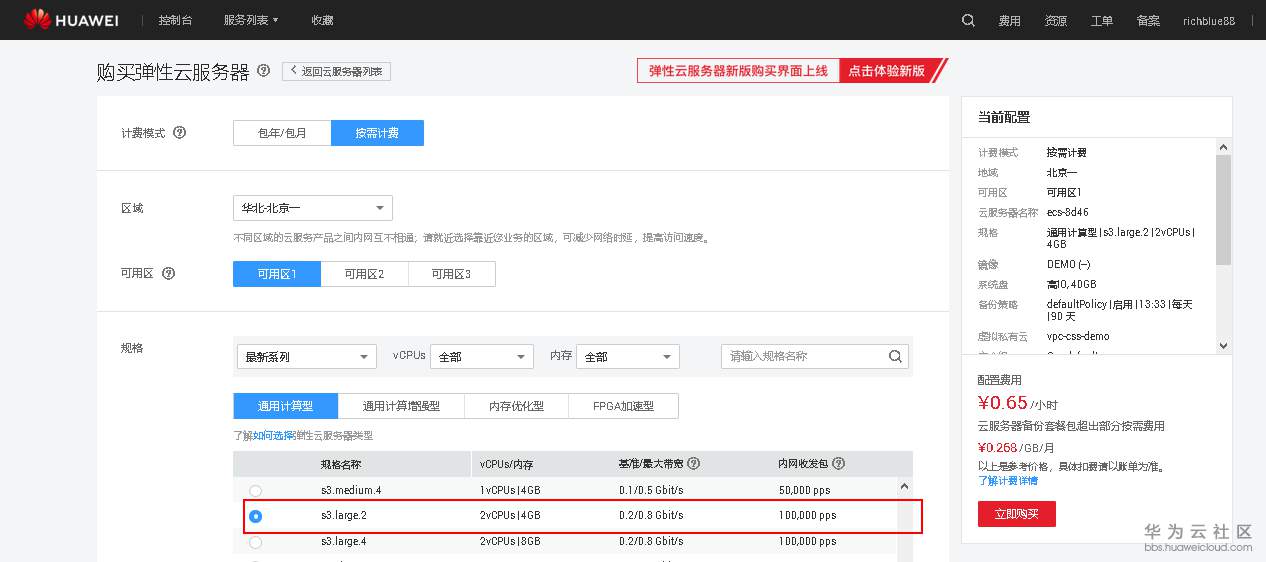Open the richblue88 account menu

click(1208, 21)
